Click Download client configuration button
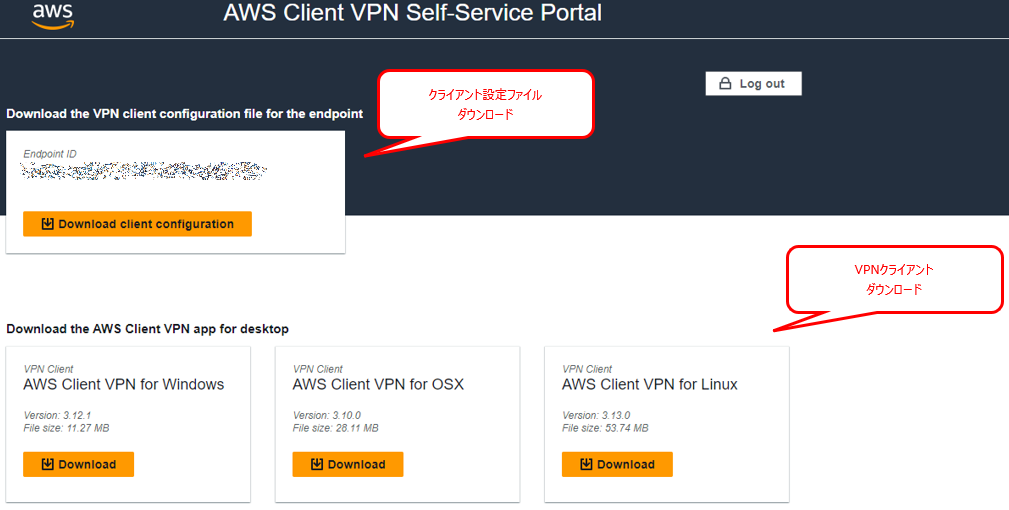Image resolution: width=1009 pixels, height=510 pixels. coord(137,224)
